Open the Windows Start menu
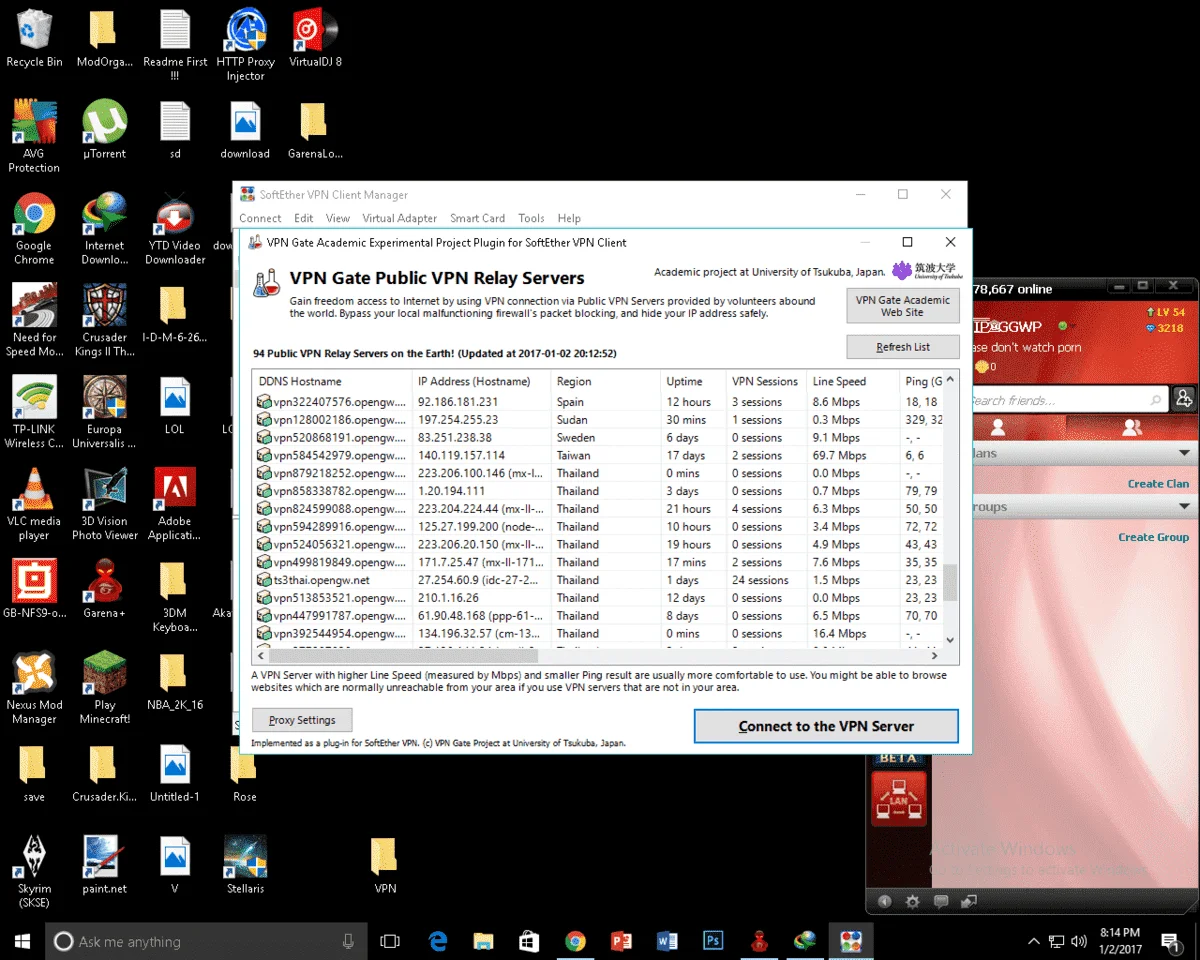Viewport: 1200px width, 960px height. pyautogui.click(x=22, y=940)
